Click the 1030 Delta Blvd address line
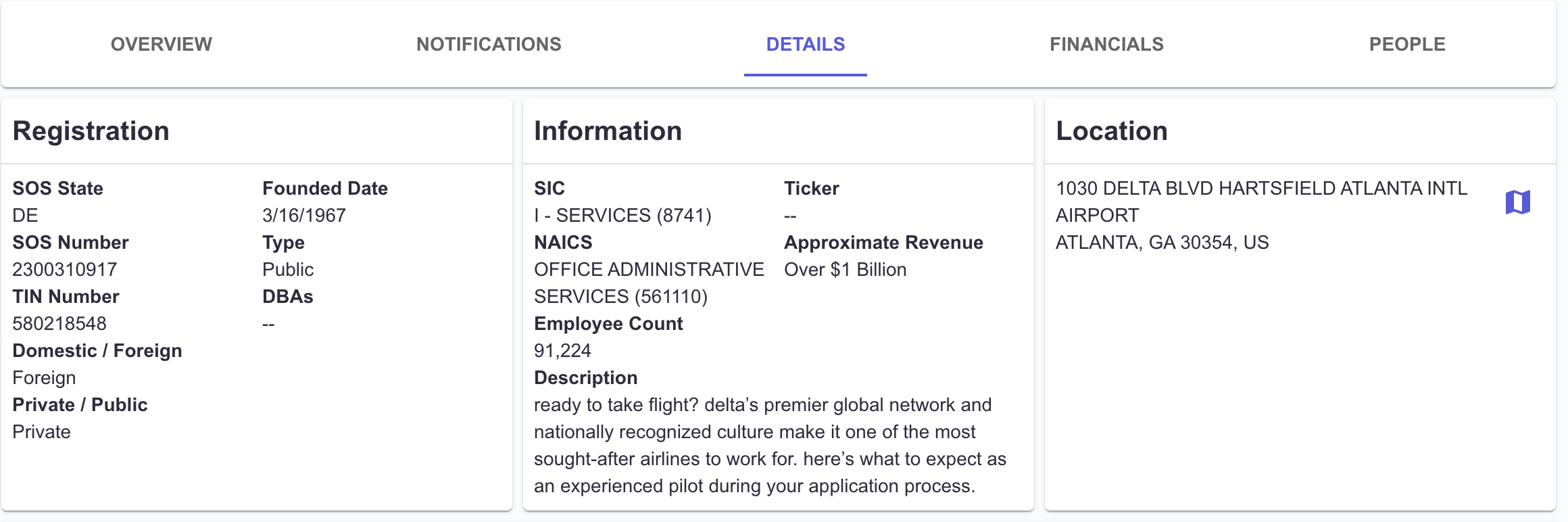Image resolution: width=1568 pixels, height=522 pixels. [x=1261, y=202]
